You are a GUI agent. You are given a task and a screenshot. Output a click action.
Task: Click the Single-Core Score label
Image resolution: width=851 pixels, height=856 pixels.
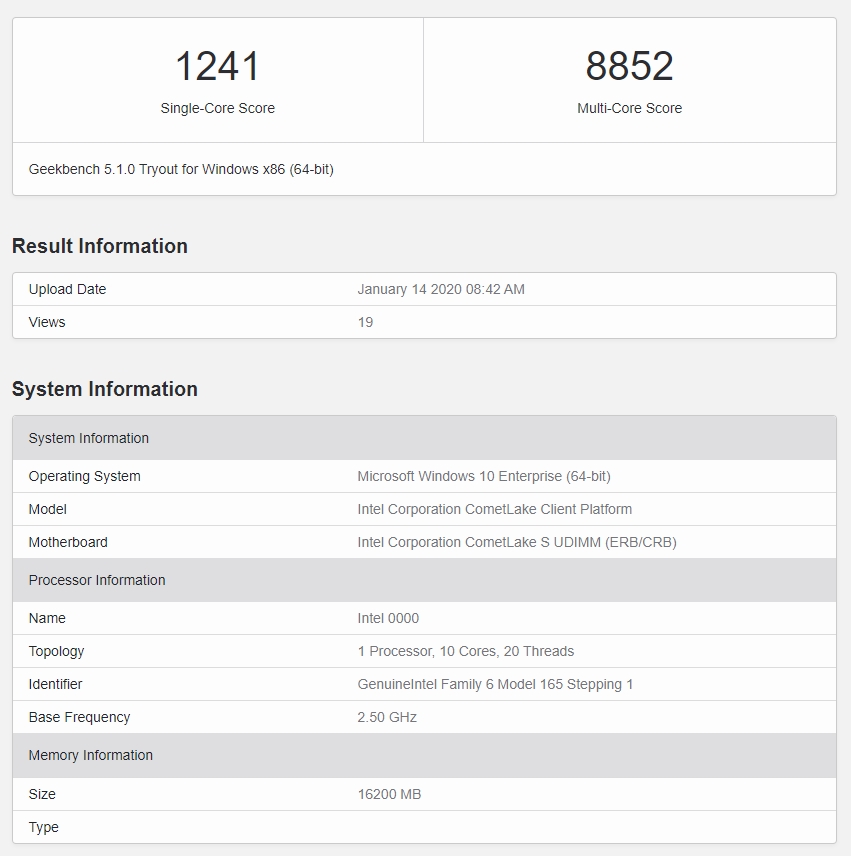217,108
